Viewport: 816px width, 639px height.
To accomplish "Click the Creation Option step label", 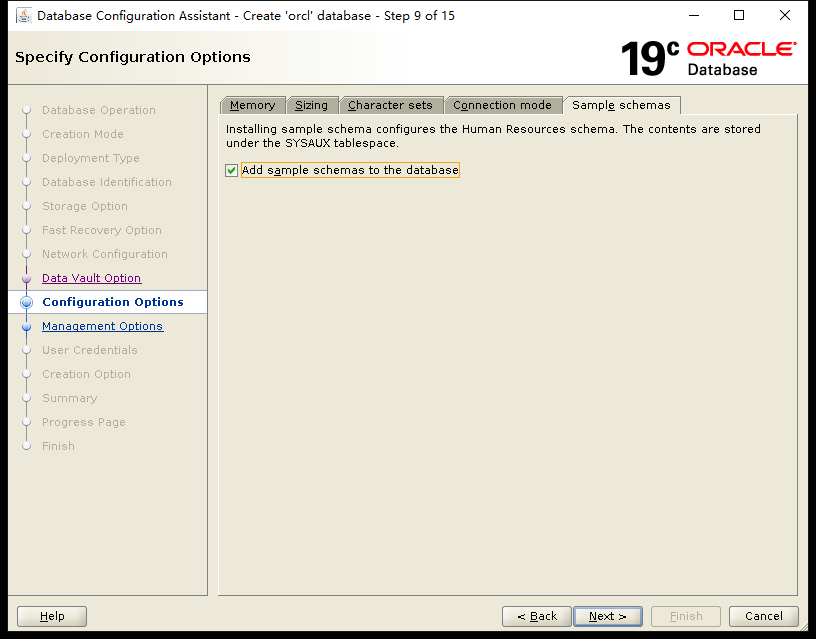I will [x=86, y=374].
